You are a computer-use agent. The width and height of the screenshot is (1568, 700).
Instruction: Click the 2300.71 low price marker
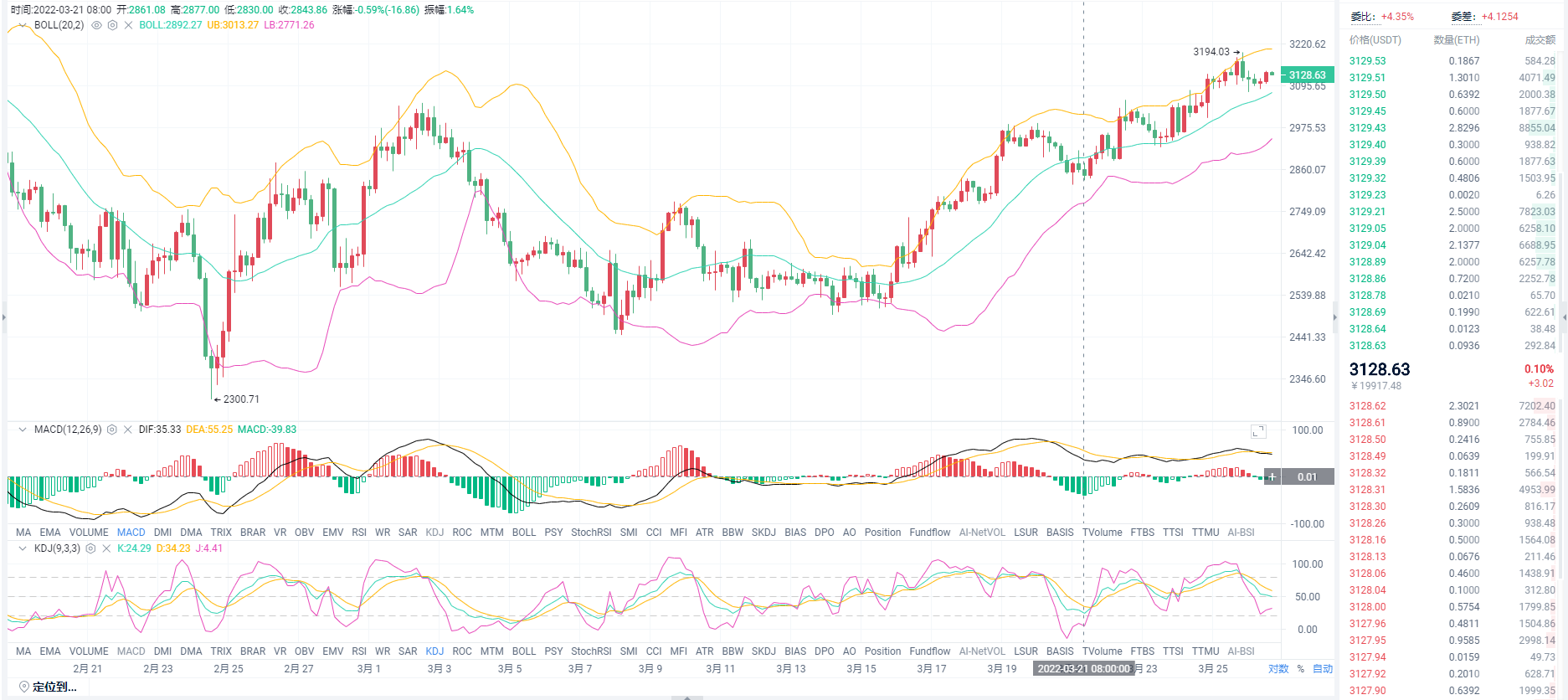[241, 399]
